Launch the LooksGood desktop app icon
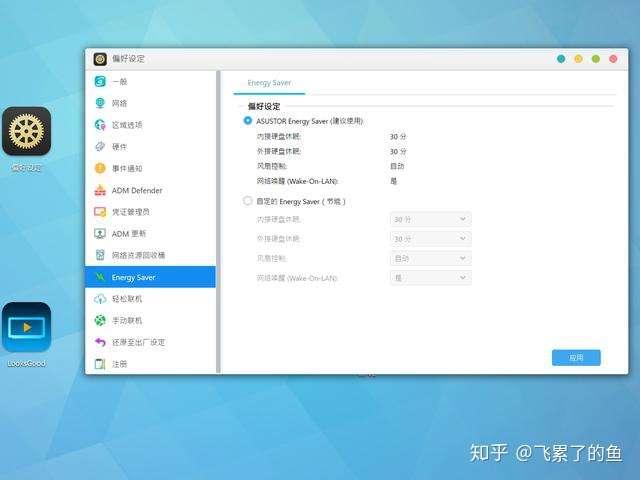This screenshot has height=480, width=640. (27, 327)
